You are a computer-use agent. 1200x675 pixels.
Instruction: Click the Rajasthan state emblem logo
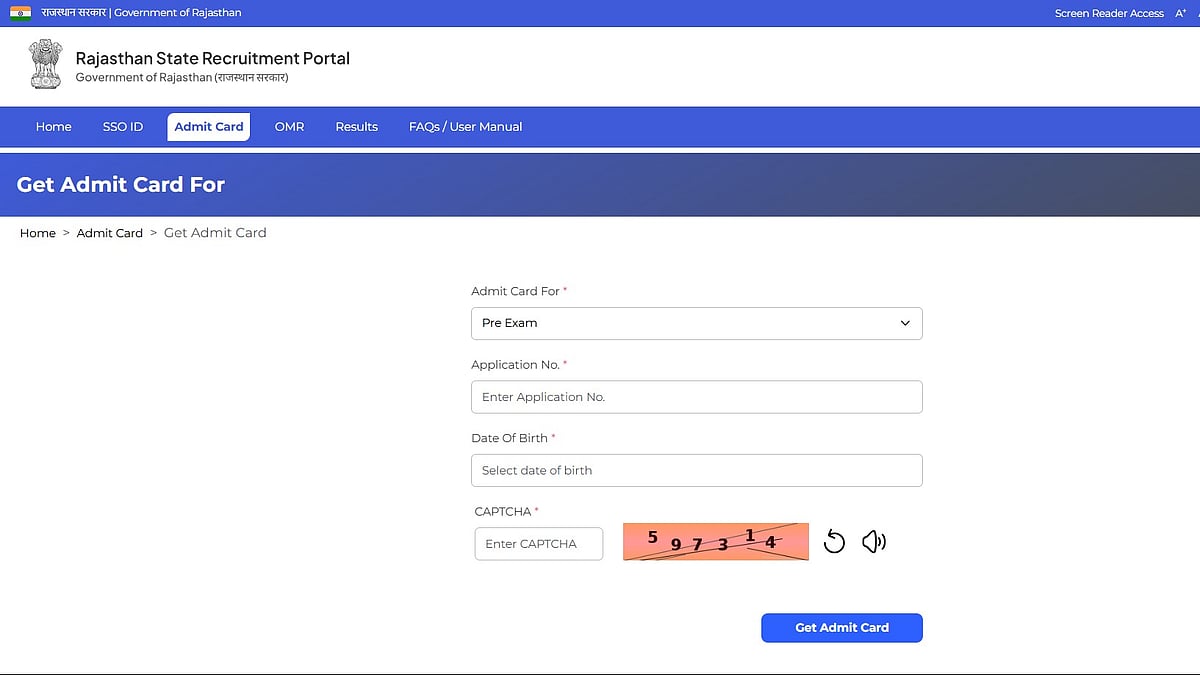pos(45,64)
